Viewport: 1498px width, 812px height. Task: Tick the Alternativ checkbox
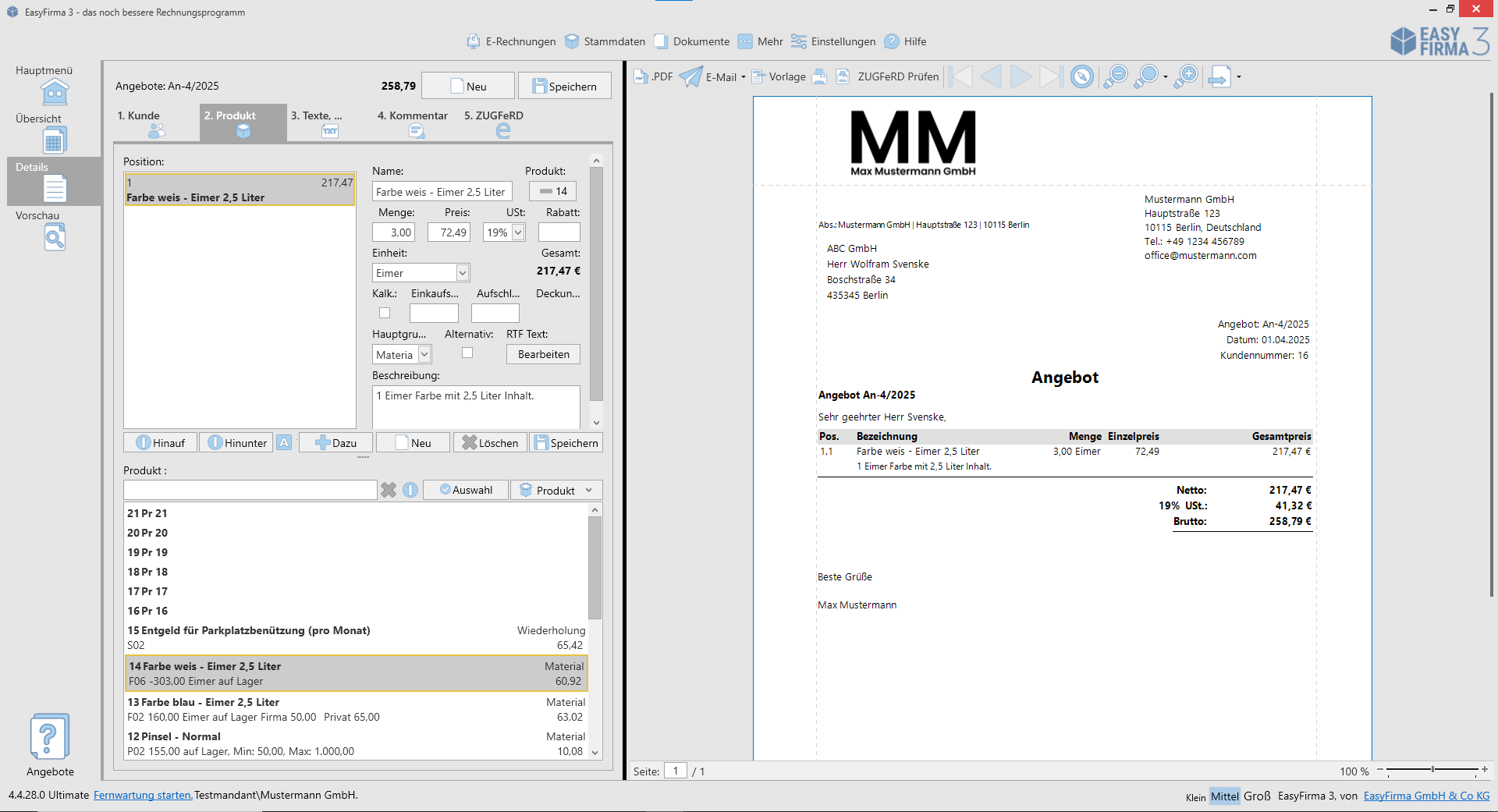(467, 353)
